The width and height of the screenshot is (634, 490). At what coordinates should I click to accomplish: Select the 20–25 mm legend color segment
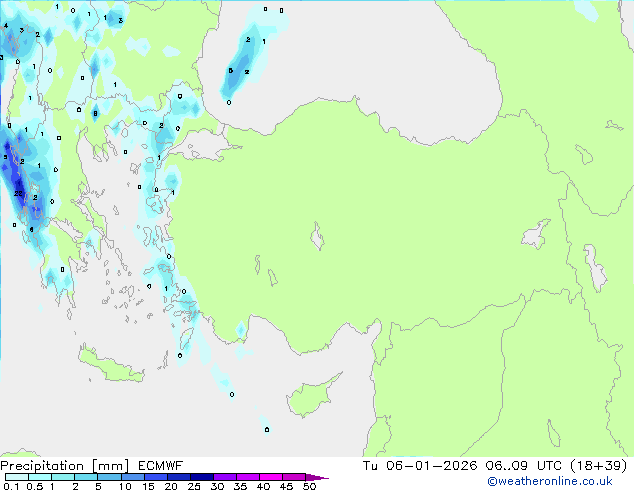point(182,478)
